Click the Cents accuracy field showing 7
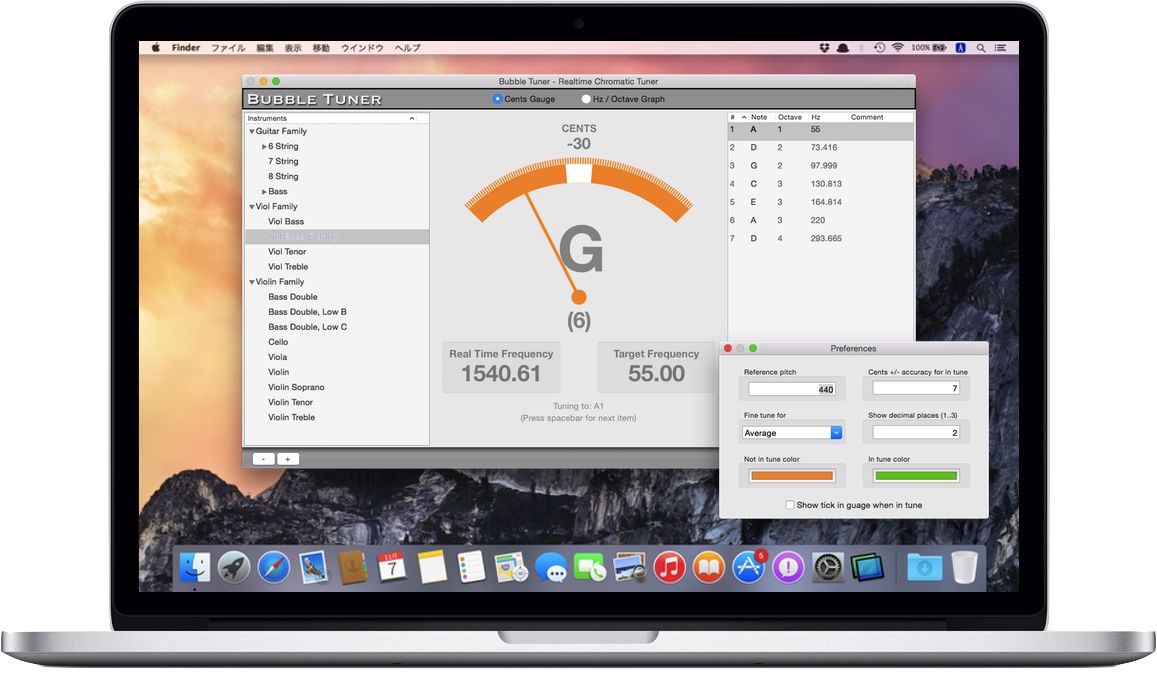This screenshot has height=677, width=1157. point(916,388)
